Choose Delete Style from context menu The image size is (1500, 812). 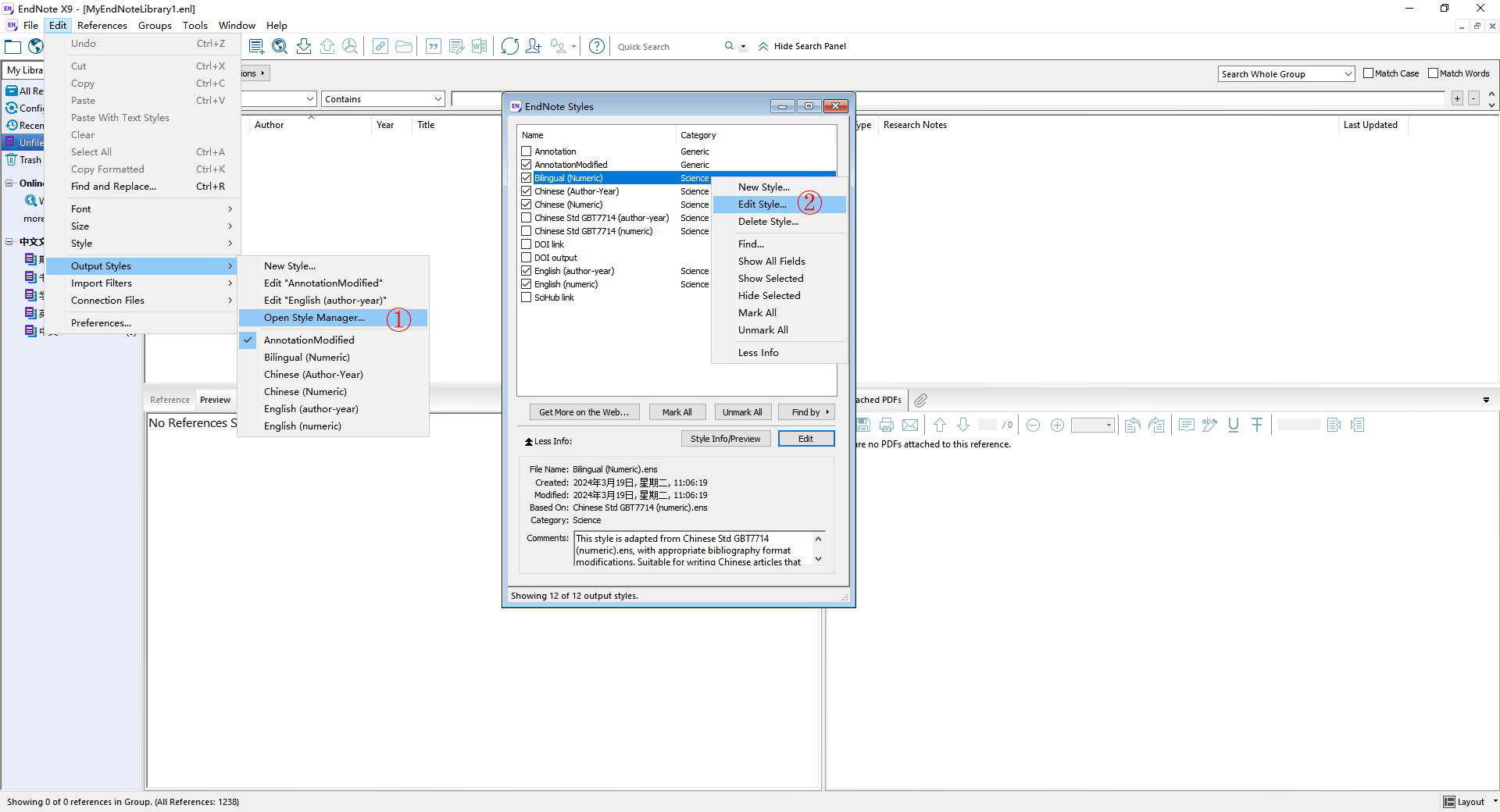pos(779,222)
